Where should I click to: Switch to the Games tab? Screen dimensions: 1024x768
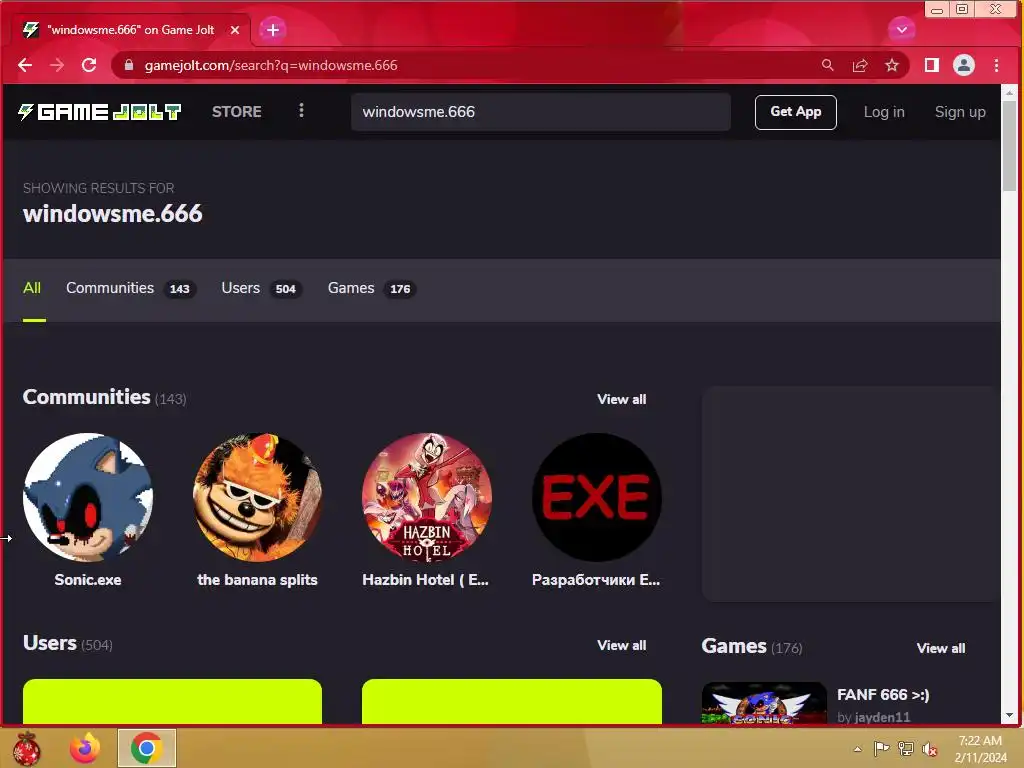click(x=372, y=288)
